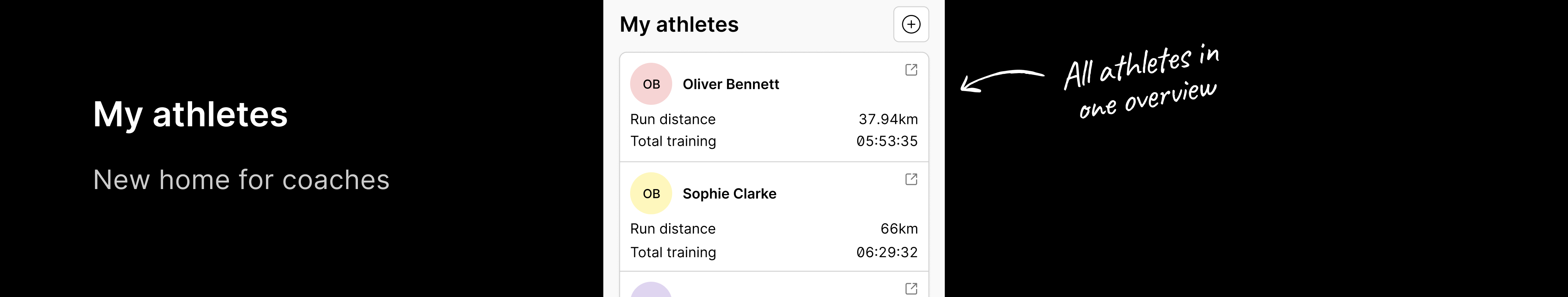Open Sophie Clarke's external link icon

tap(911, 180)
